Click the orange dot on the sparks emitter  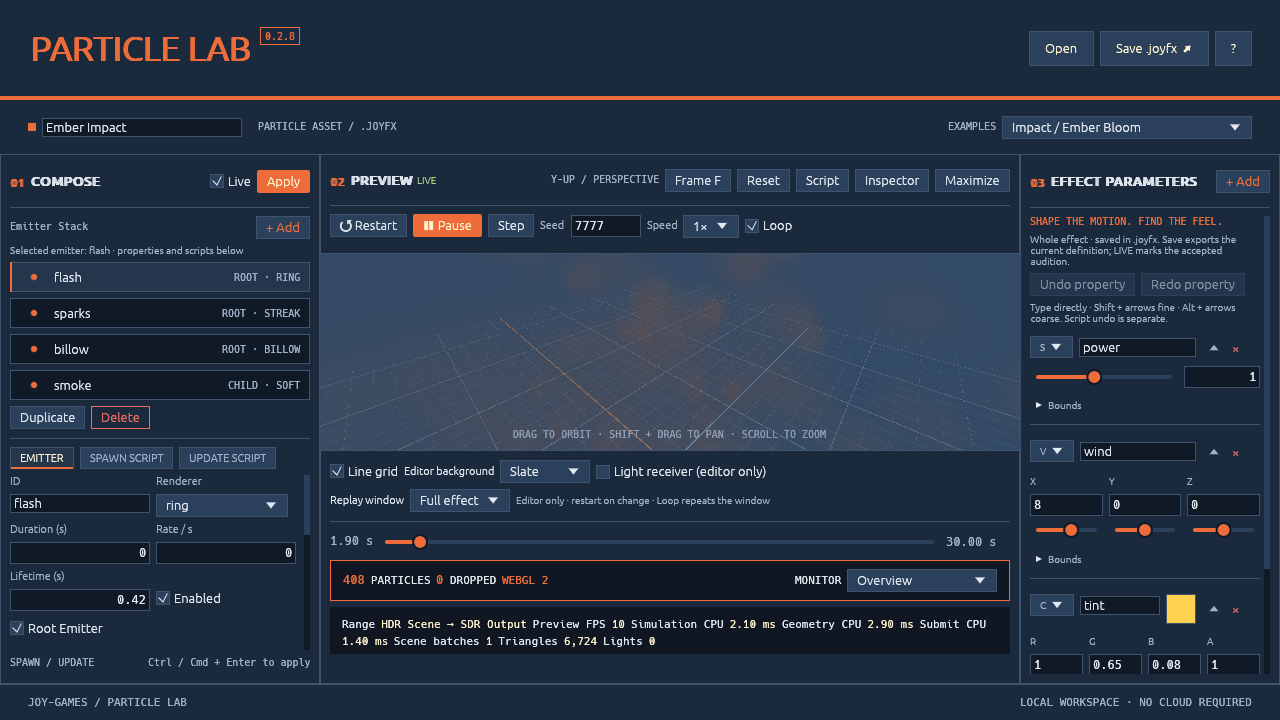coord(34,313)
